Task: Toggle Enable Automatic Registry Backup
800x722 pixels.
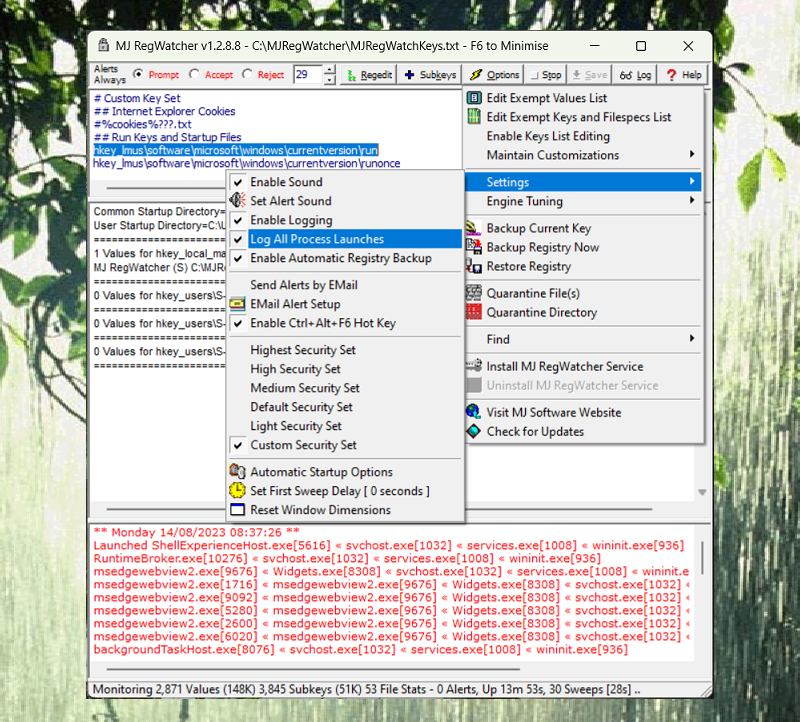Action: [x=345, y=258]
